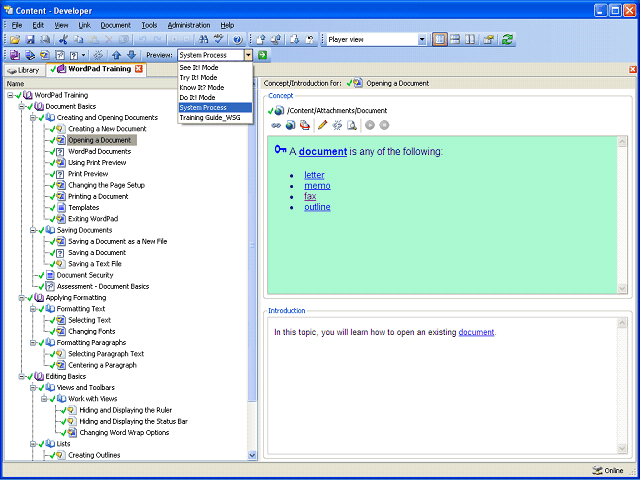Open the Administration menu
The image size is (640, 480).
pyautogui.click(x=189, y=25)
